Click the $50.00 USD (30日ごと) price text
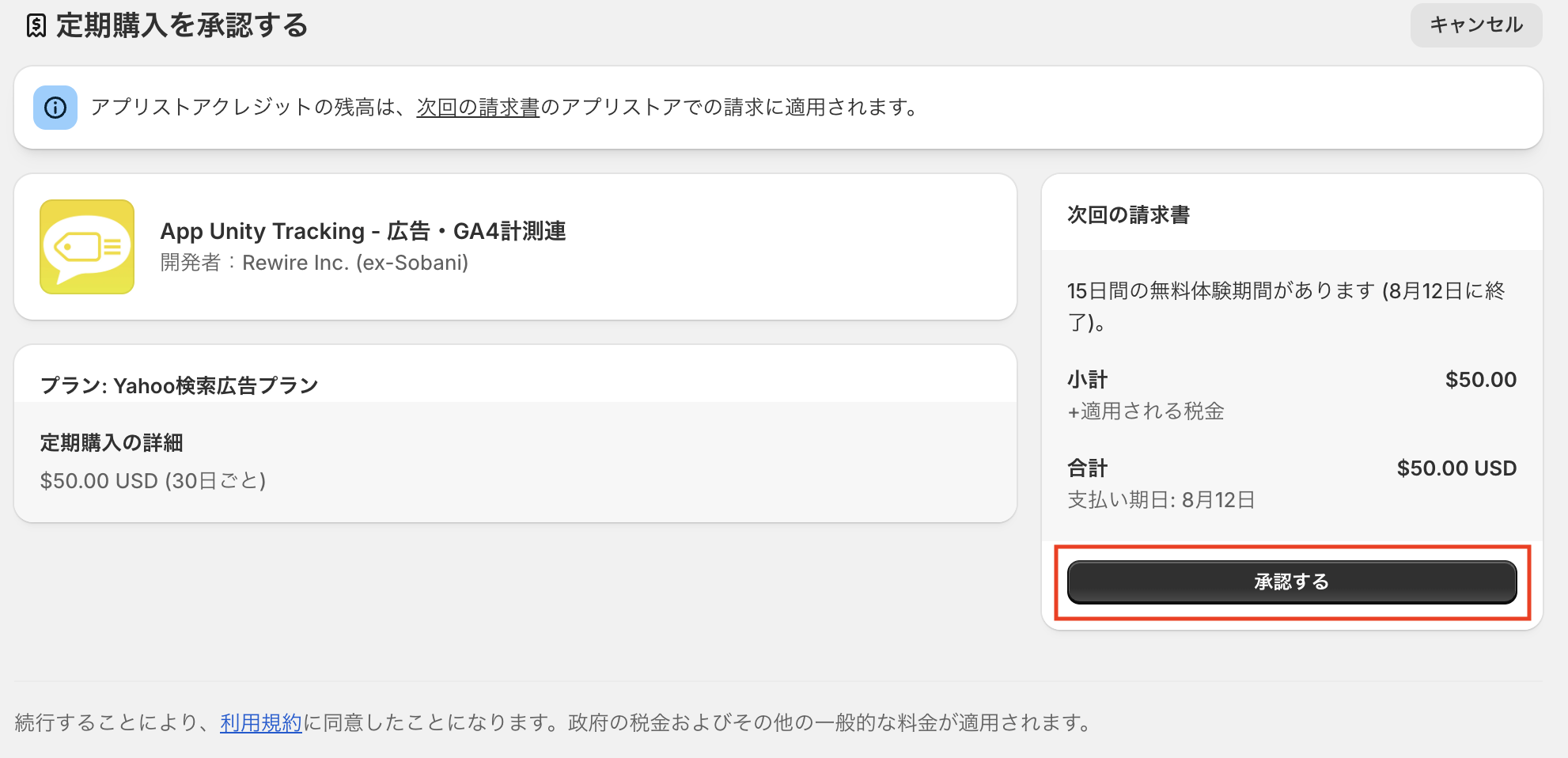1568x758 pixels. click(153, 481)
